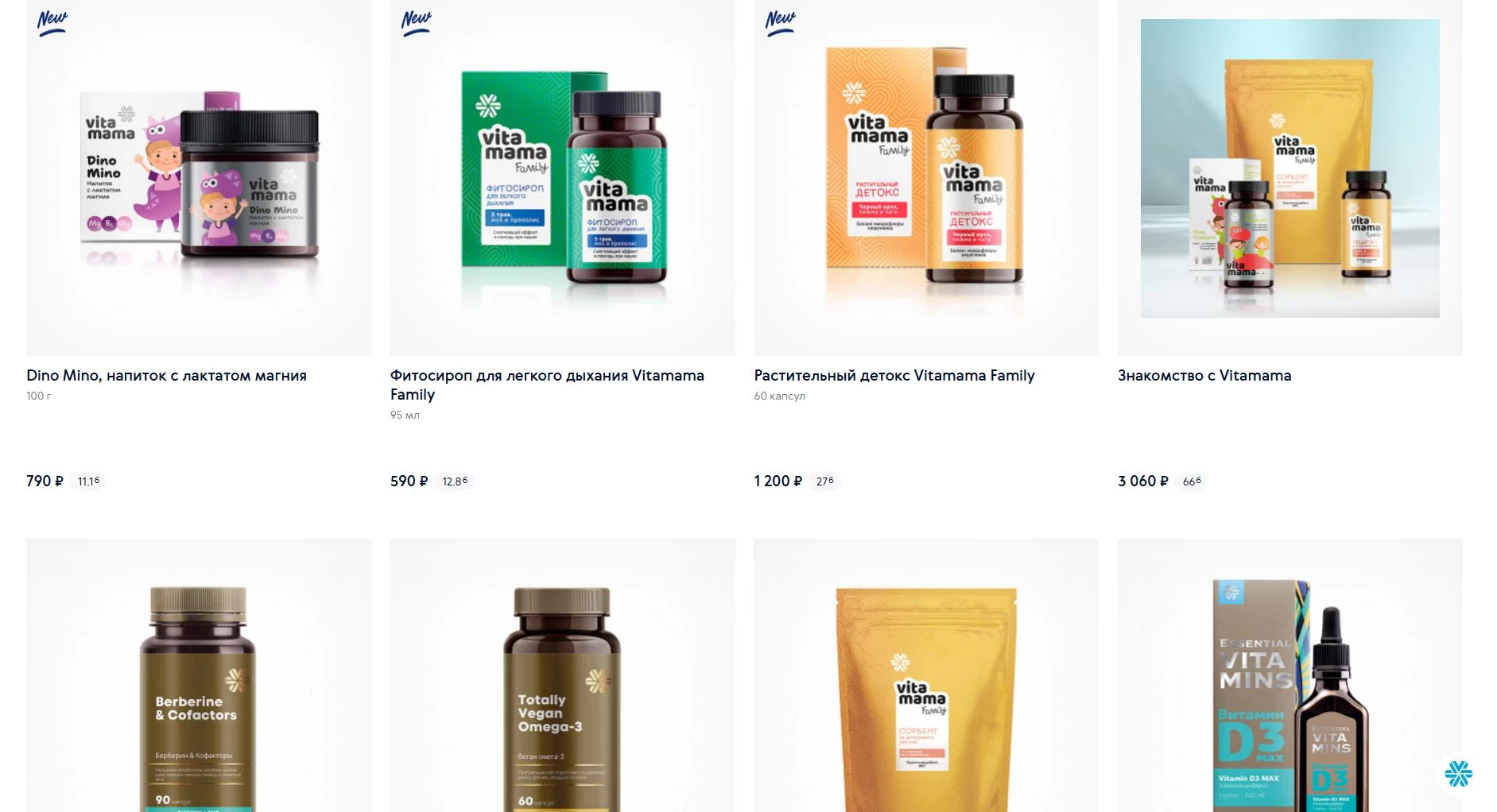The height and width of the screenshot is (812, 1497).
Task: Open Растительный детокс orange product image
Action: coord(926,178)
